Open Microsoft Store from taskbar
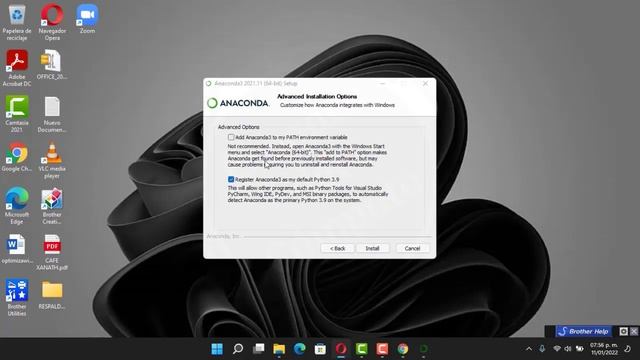Screen dimensions: 640x360 [x=320, y=349]
